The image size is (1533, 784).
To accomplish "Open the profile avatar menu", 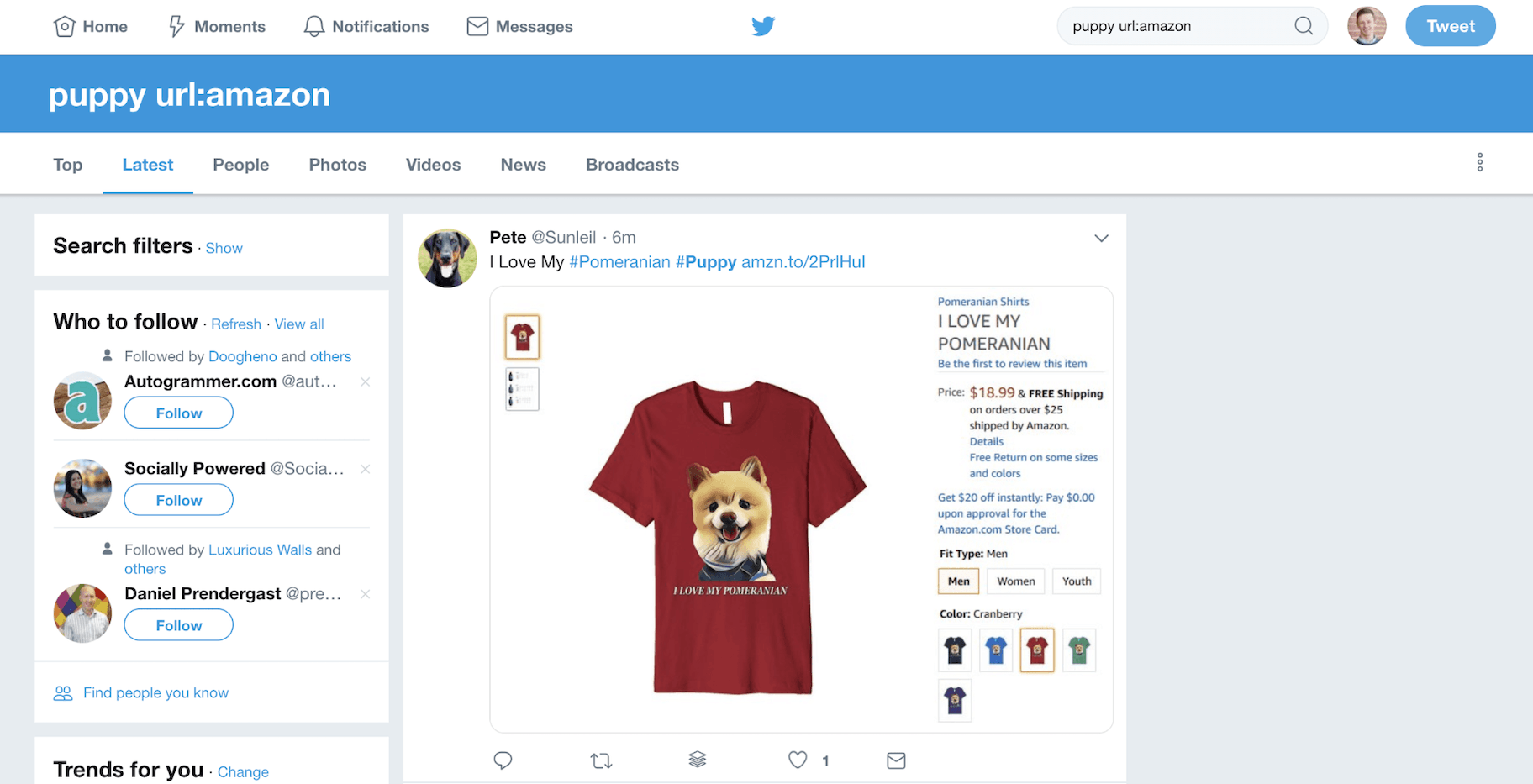I will click(1367, 26).
